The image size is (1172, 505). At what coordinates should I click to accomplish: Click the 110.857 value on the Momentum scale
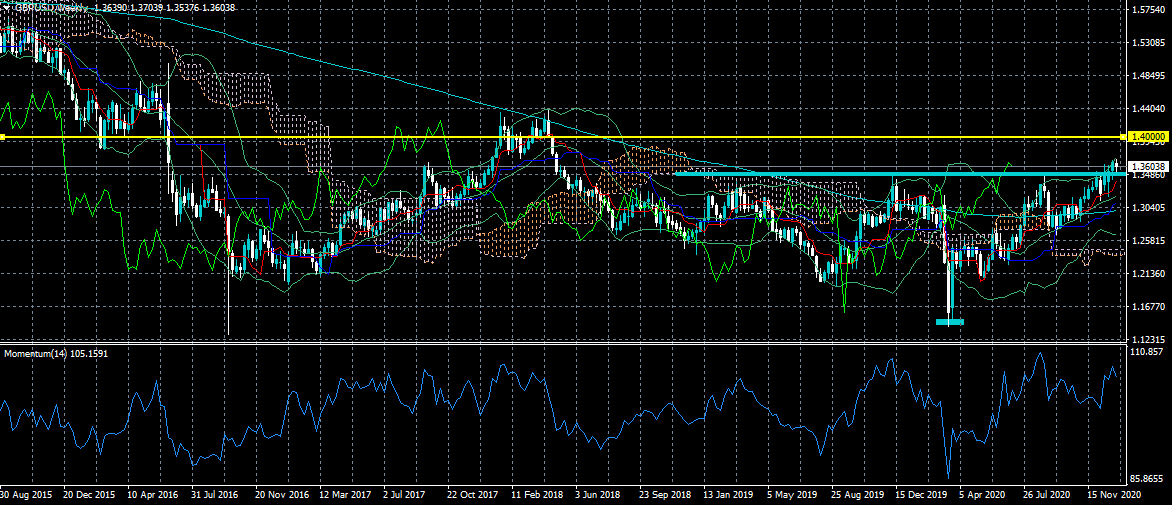click(1146, 353)
